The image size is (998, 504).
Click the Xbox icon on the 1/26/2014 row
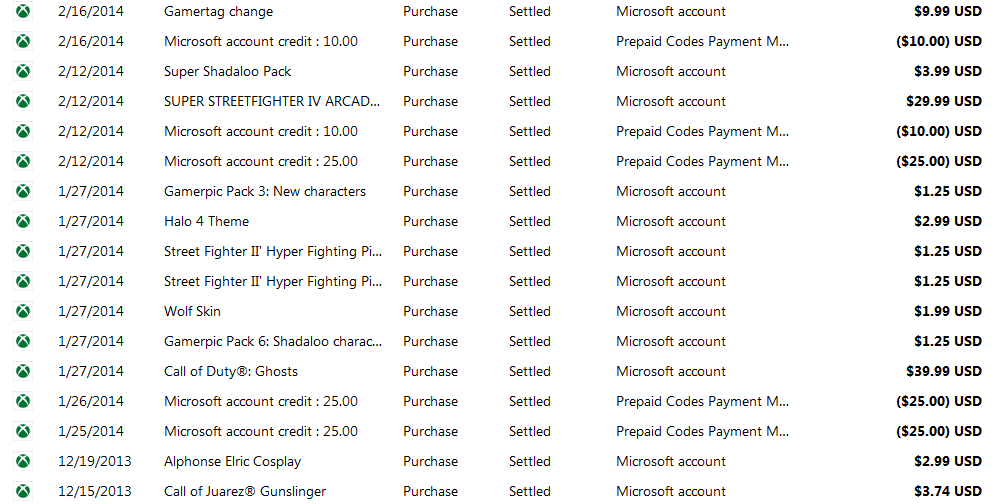tap(24, 402)
